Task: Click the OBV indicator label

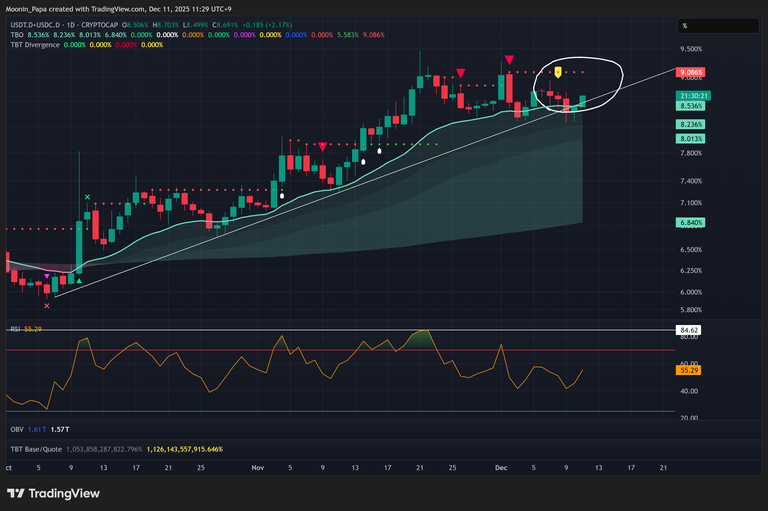Action: click(16, 429)
